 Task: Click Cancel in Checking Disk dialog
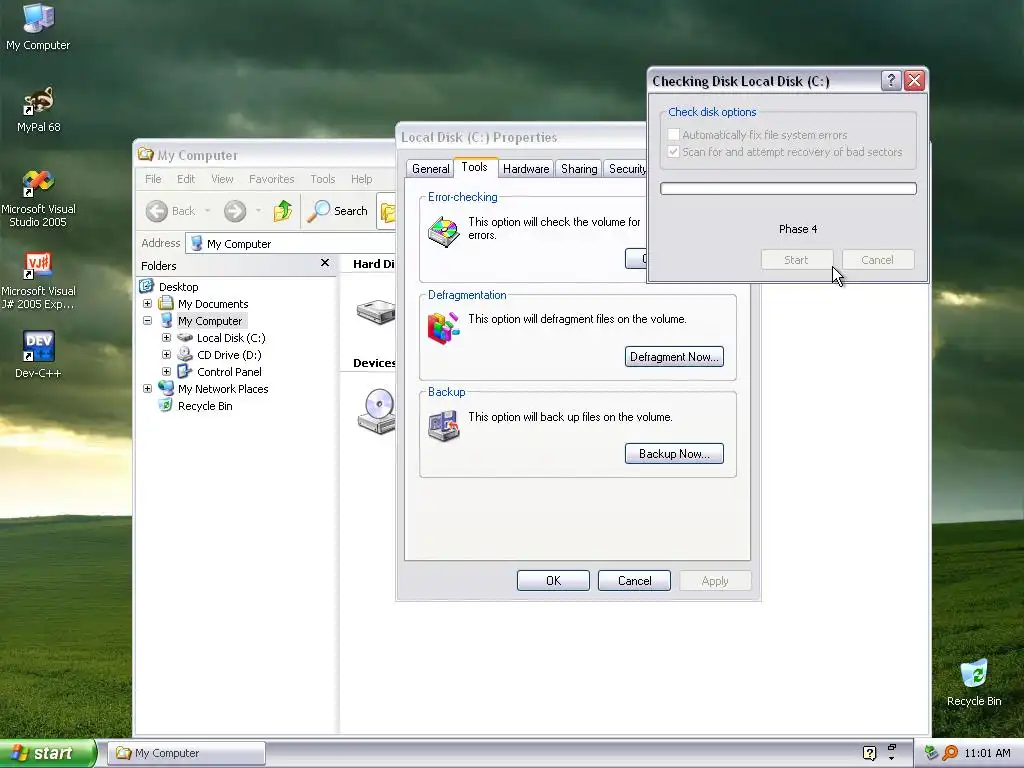877,260
